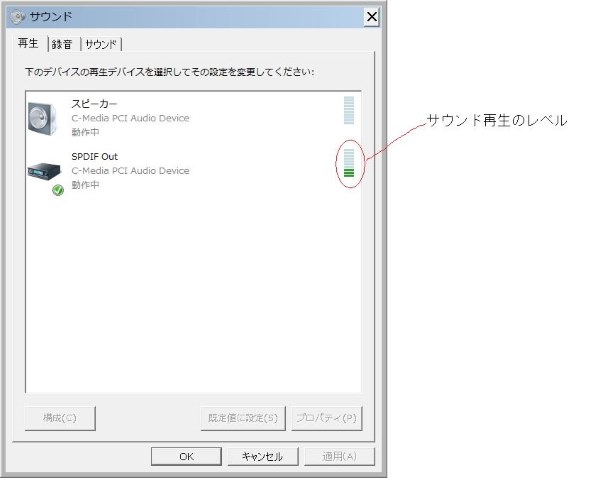Close the サウンド dialog window
The image size is (596, 478).
[x=371, y=17]
